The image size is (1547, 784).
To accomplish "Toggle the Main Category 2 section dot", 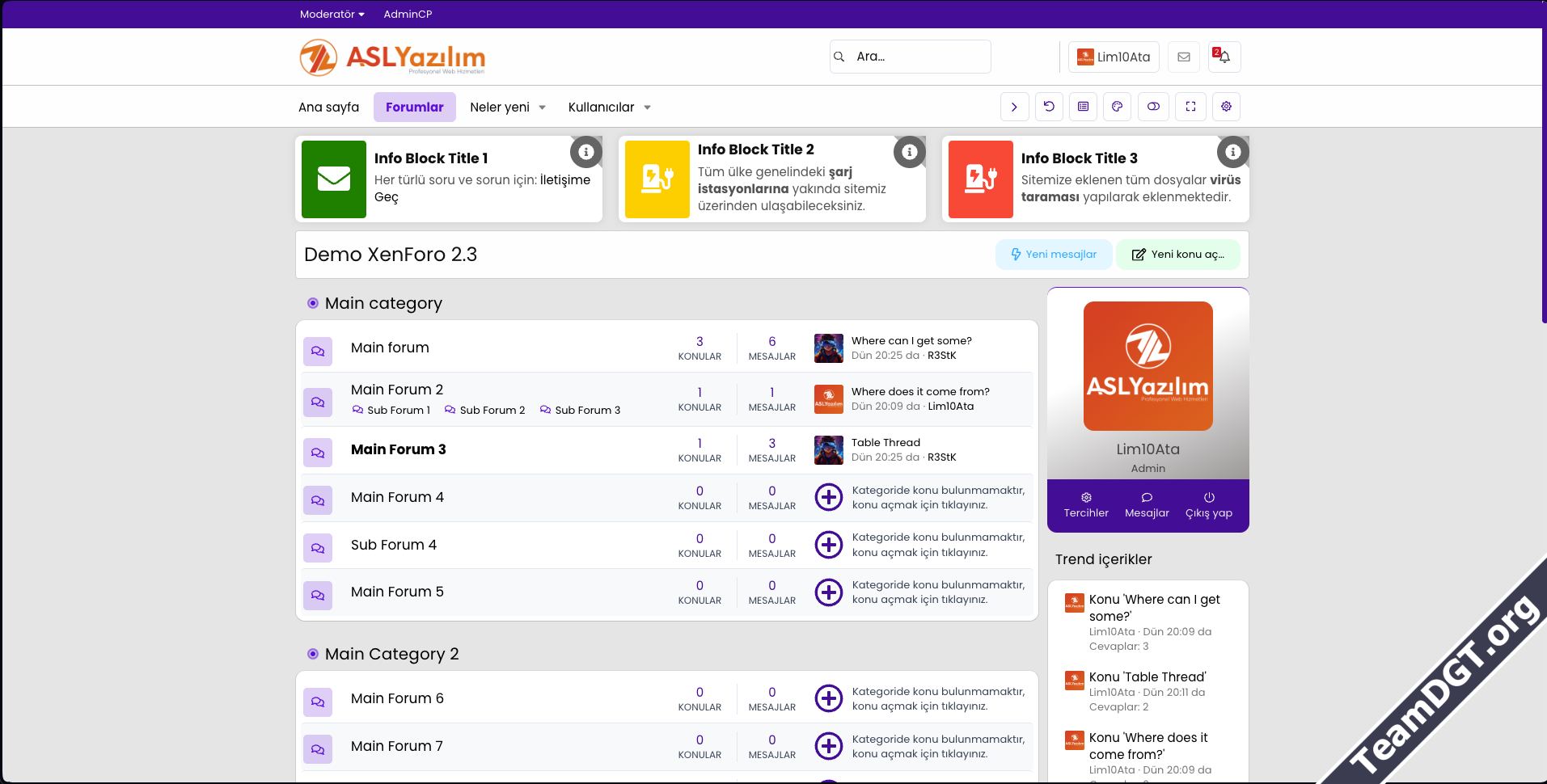I will 313,654.
